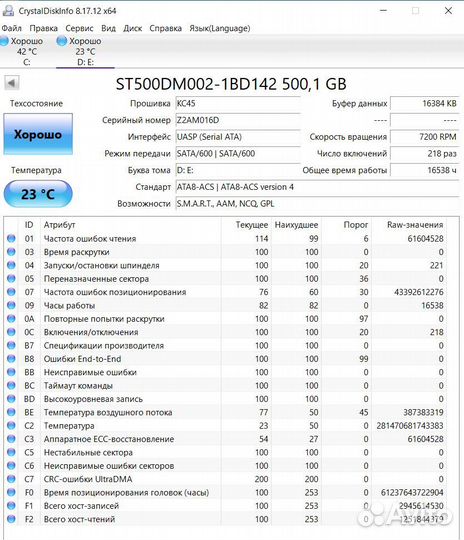Click the CrystalDiskInfo app icon in title bar
The width and height of the screenshot is (464, 540).
[8, 11]
